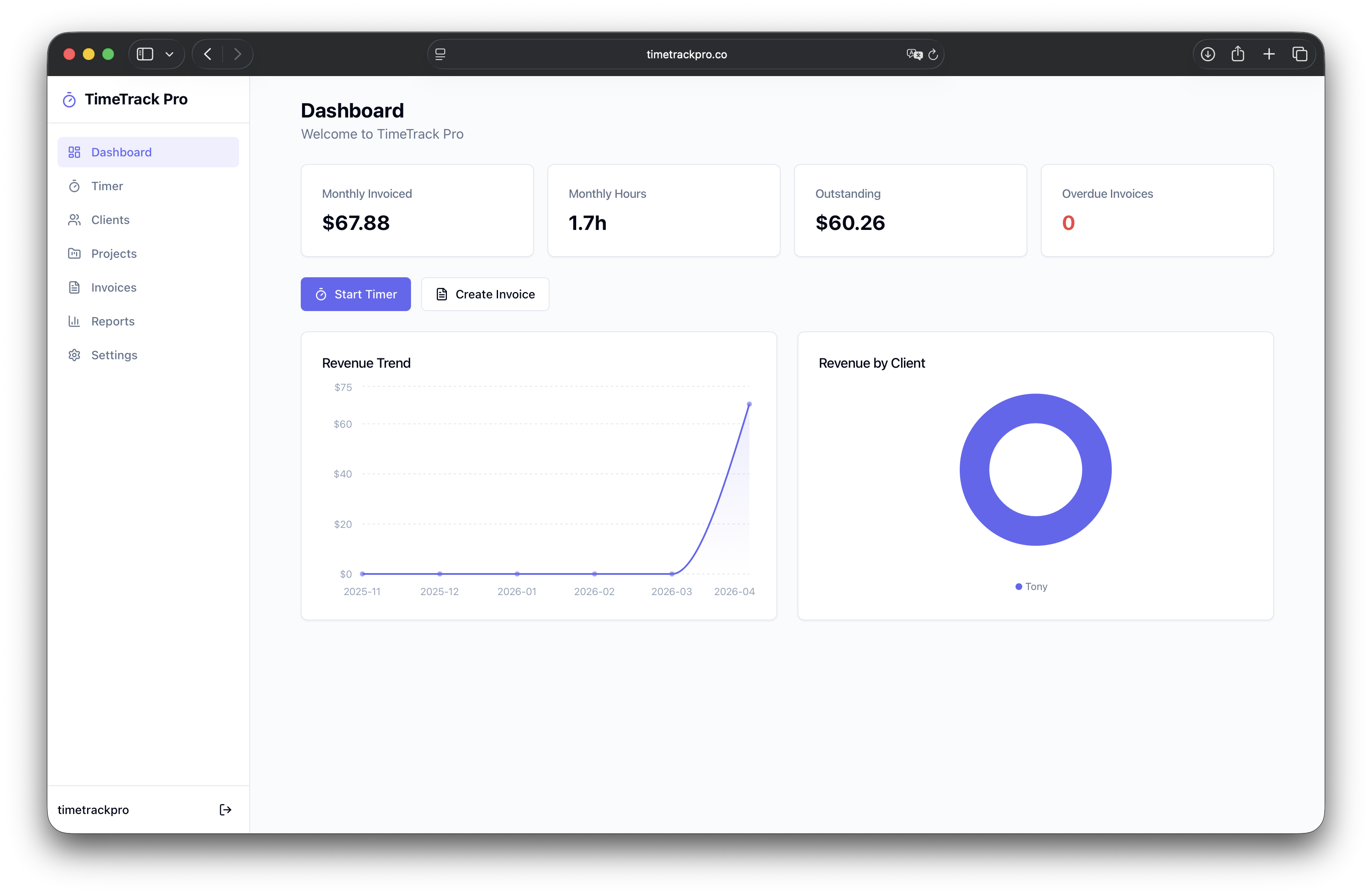Click the Tony legend color dot
Image resolution: width=1372 pixels, height=896 pixels.
tap(1018, 587)
